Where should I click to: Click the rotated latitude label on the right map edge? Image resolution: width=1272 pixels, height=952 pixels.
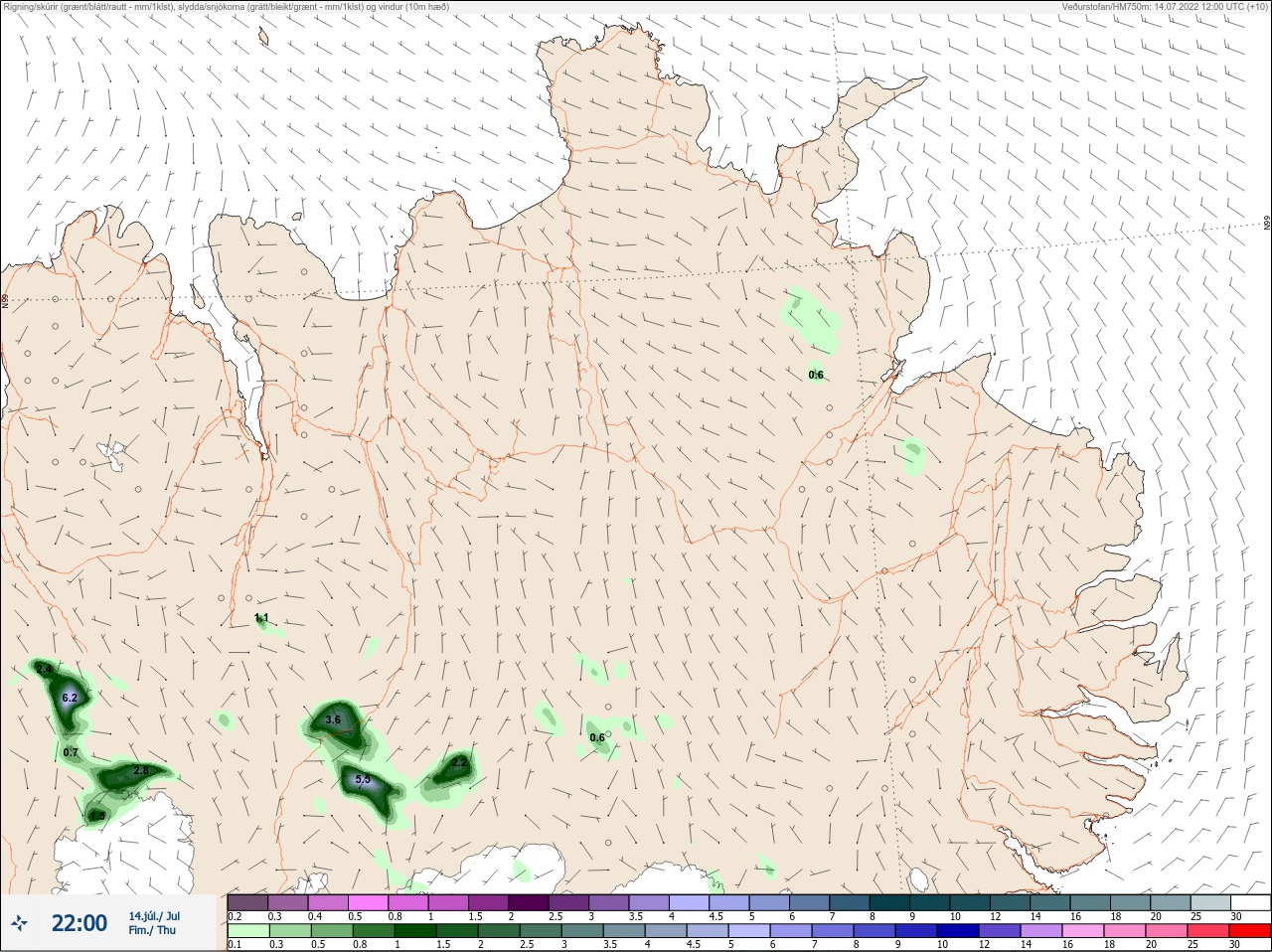[x=1267, y=224]
